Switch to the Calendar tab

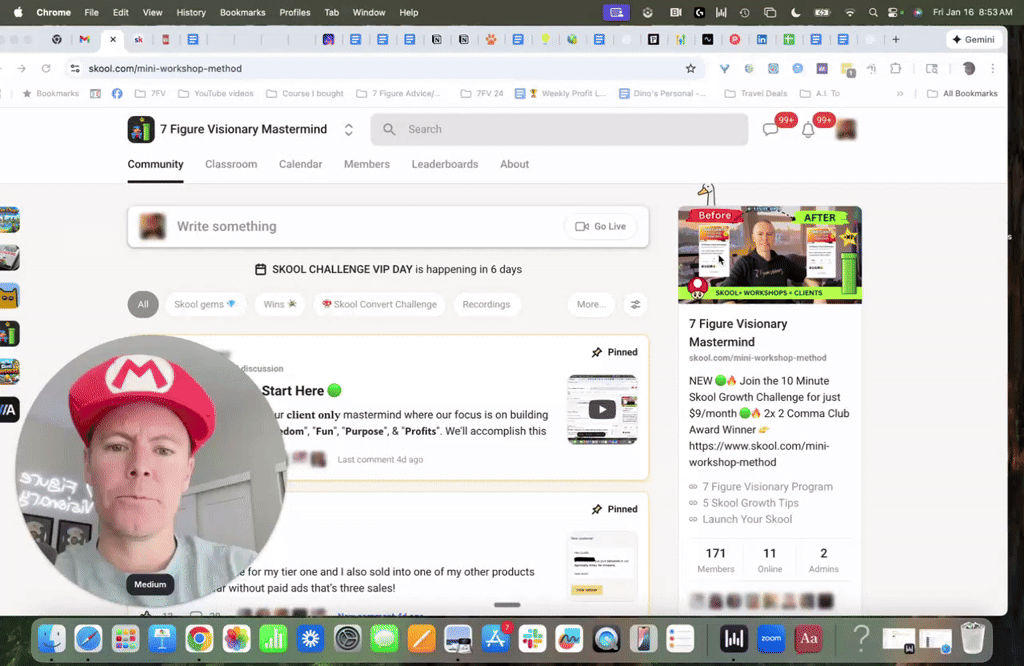300,165
